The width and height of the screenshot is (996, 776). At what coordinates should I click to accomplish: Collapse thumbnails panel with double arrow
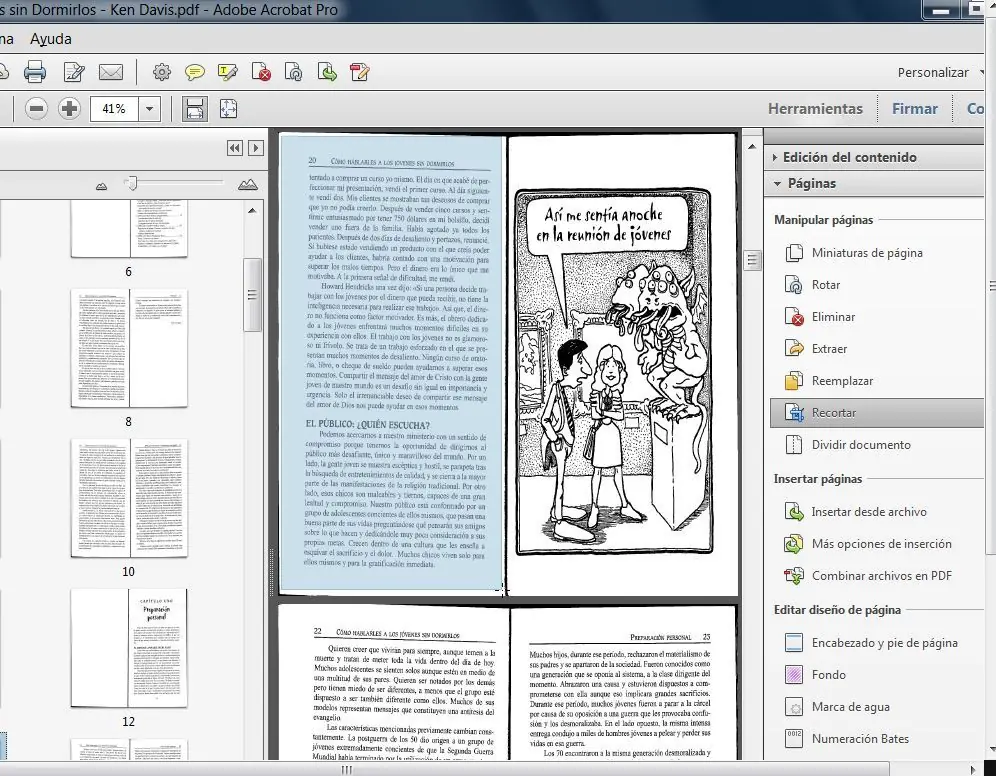[234, 148]
